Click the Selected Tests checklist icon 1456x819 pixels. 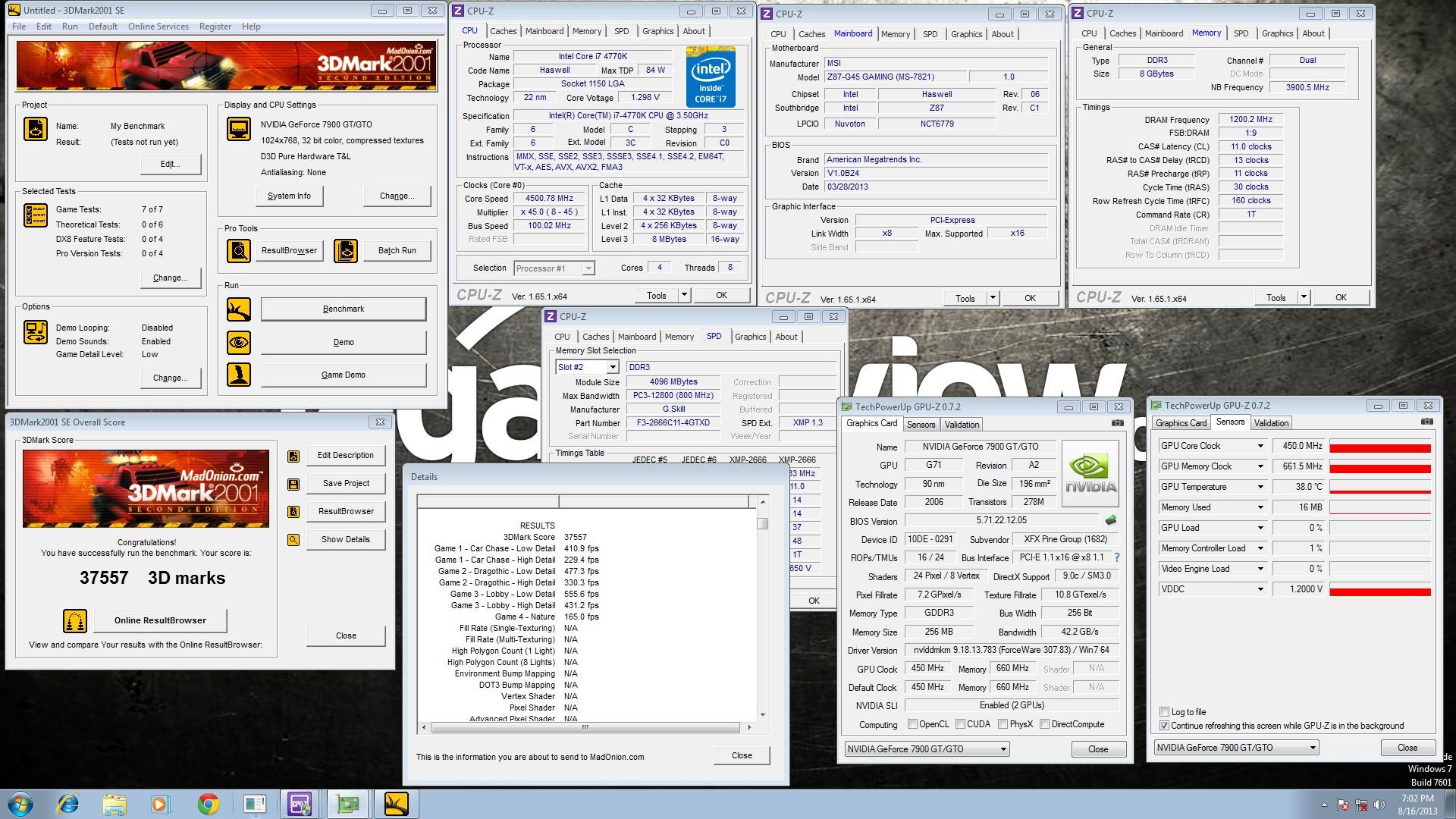36,215
